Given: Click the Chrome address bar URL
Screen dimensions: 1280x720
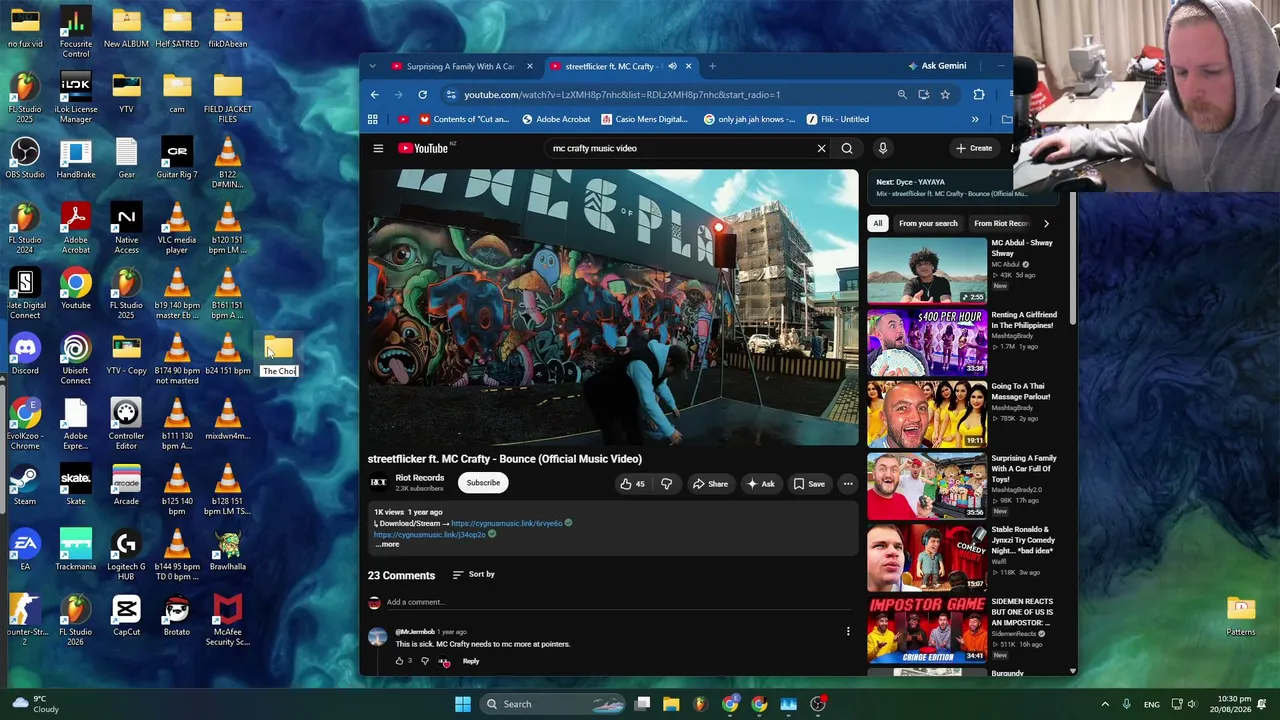Looking at the screenshot, I should click(x=622, y=95).
